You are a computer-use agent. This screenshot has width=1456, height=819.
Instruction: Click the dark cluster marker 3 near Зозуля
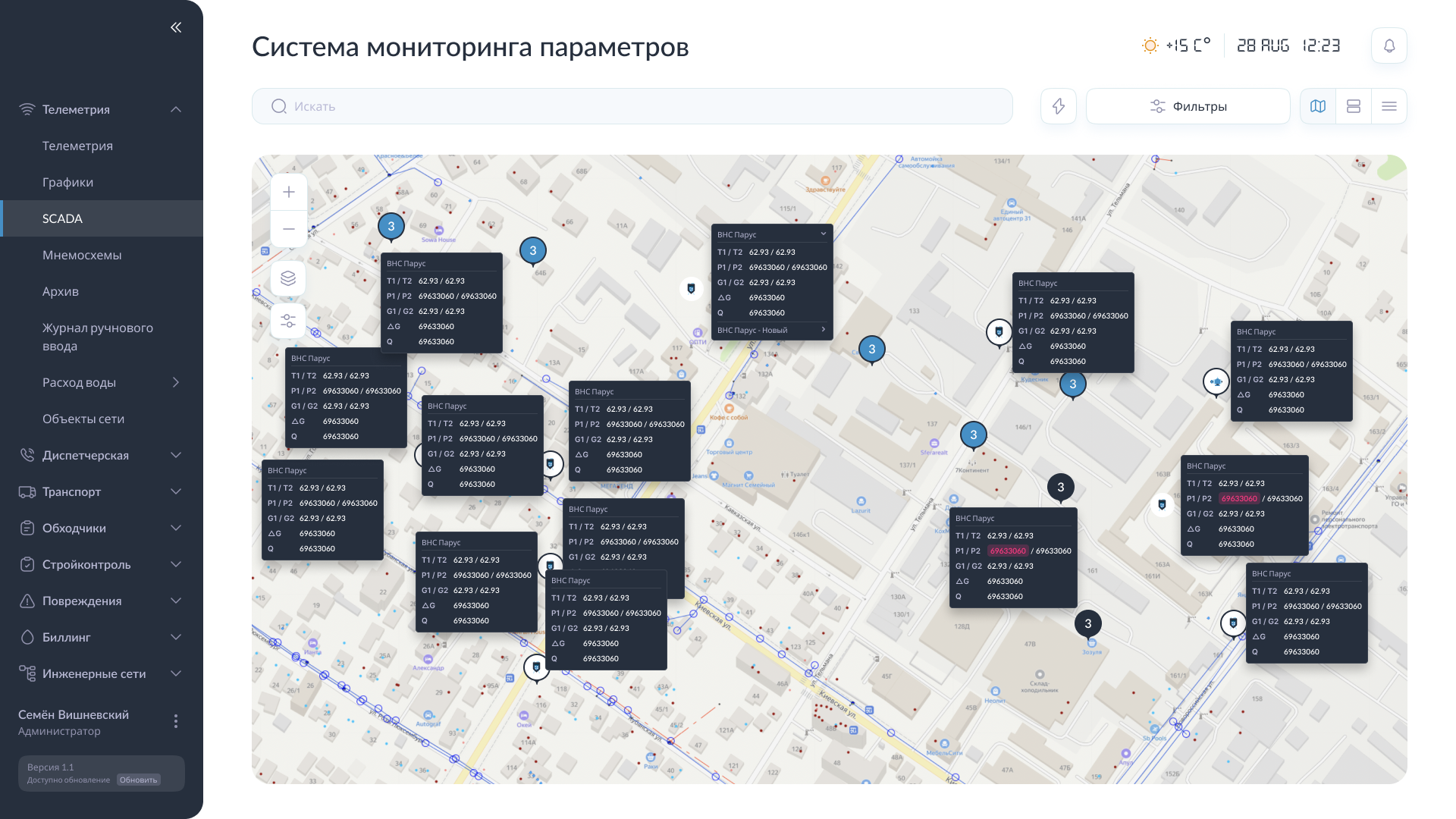[1088, 623]
